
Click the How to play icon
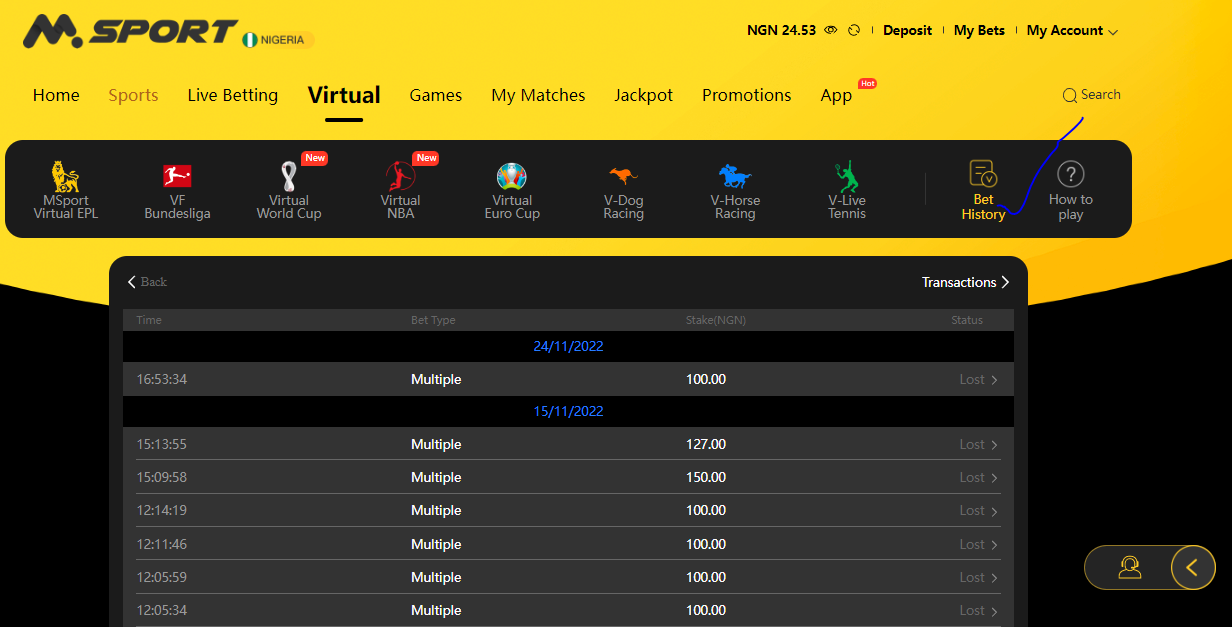point(1070,188)
